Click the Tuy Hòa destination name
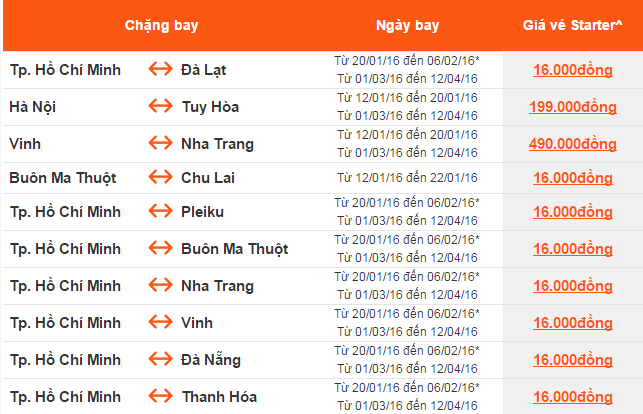The image size is (643, 414). pos(210,107)
